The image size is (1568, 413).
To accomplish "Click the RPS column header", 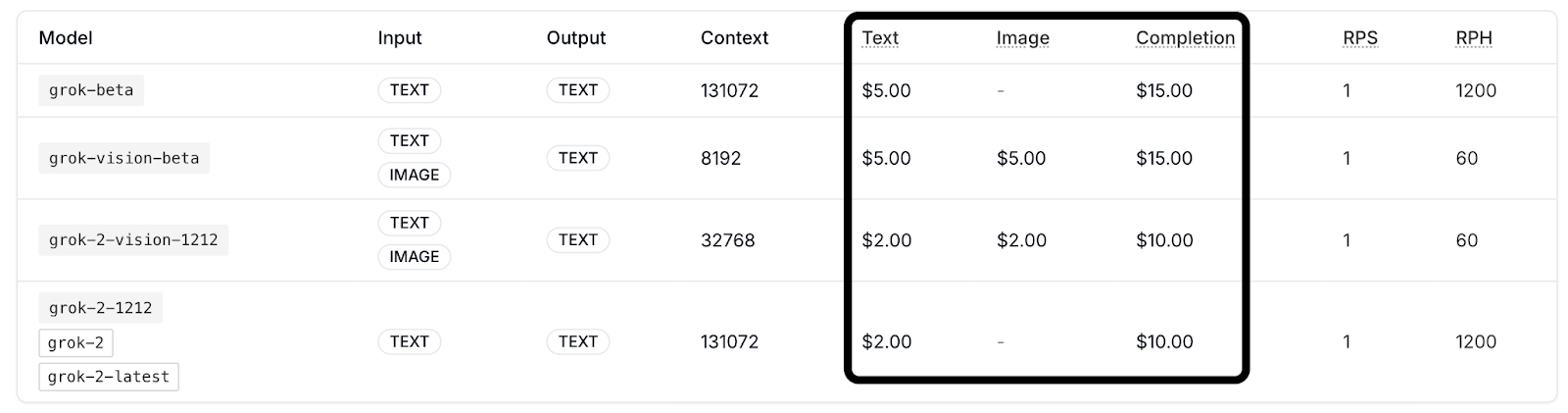I will [x=1360, y=38].
